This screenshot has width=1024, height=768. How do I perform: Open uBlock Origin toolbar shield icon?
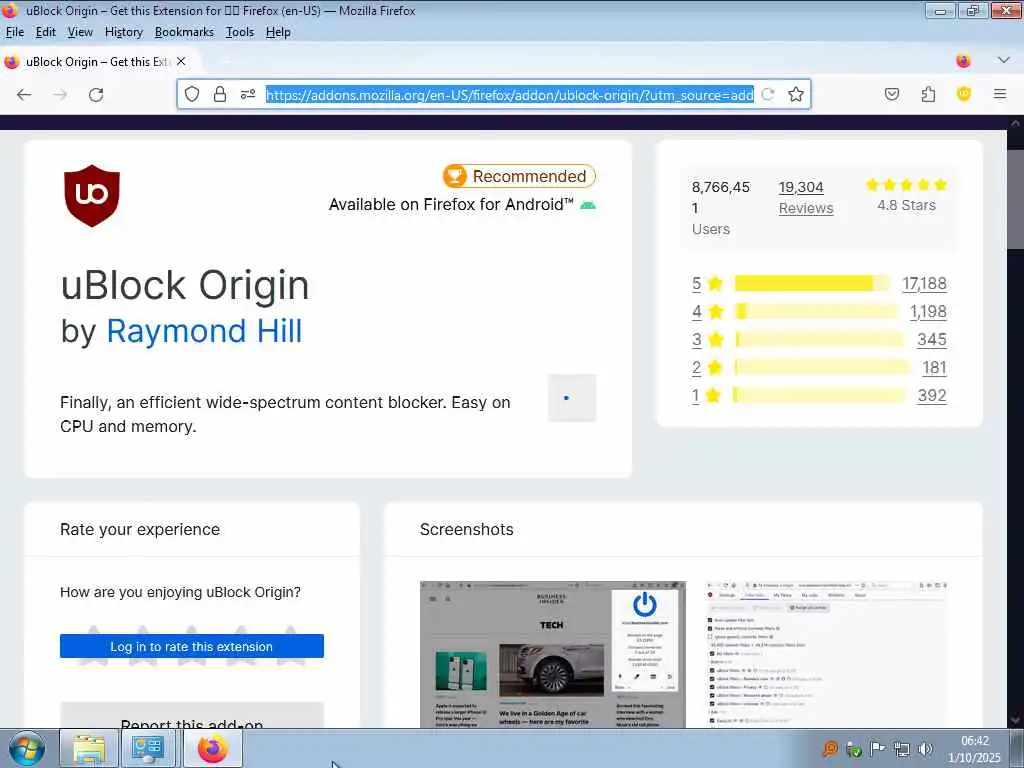point(964,94)
